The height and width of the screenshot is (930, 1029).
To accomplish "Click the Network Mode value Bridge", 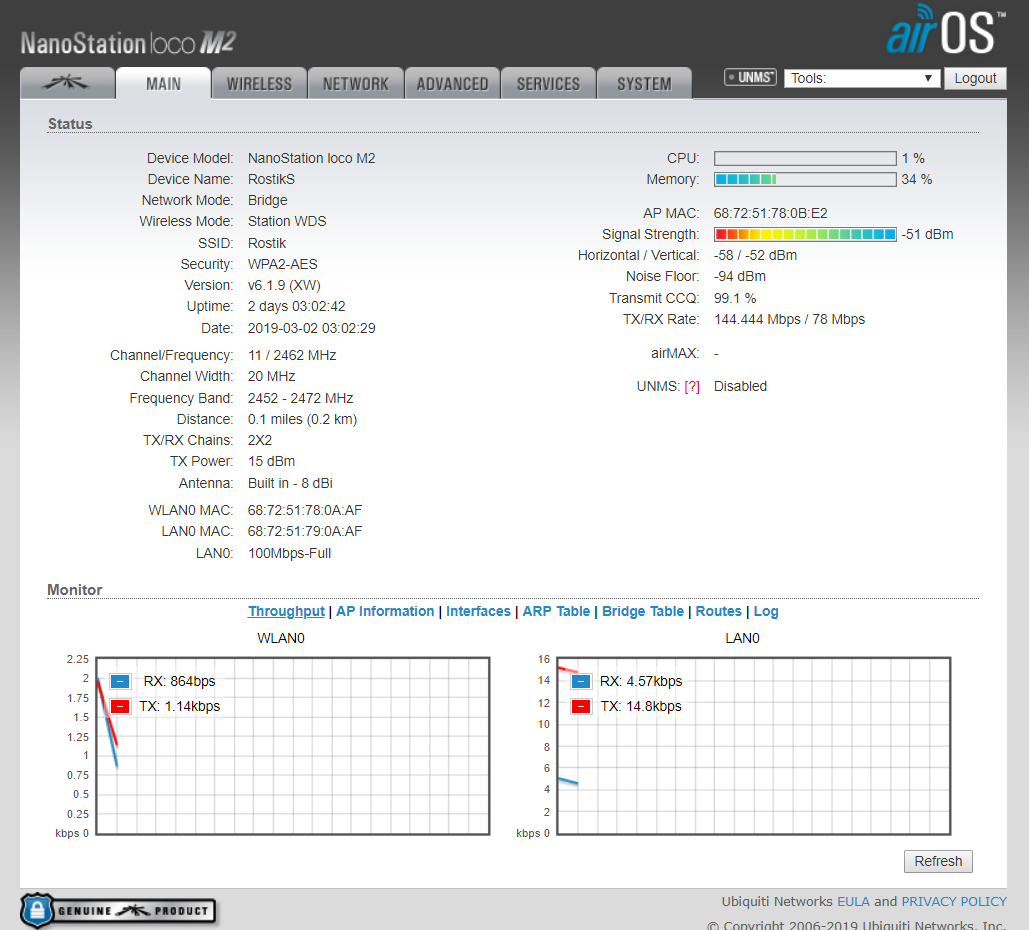I will pyautogui.click(x=267, y=200).
